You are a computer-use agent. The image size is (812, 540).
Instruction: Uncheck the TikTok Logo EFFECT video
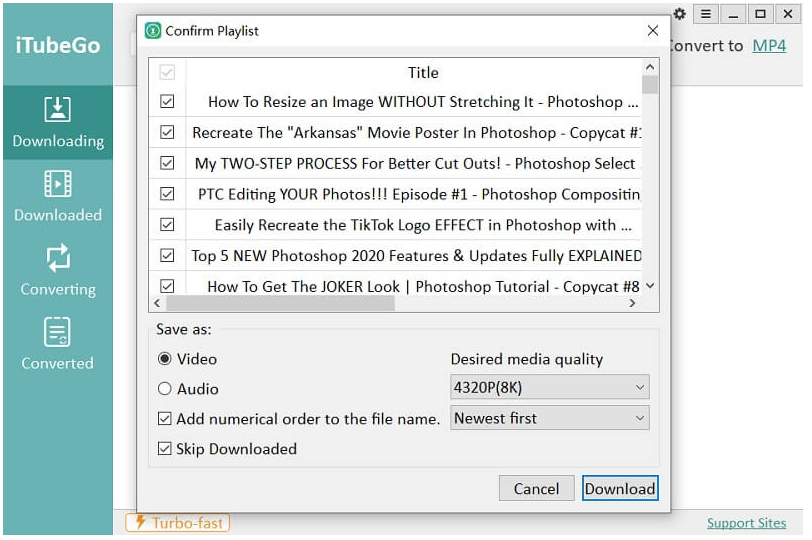pyautogui.click(x=167, y=225)
